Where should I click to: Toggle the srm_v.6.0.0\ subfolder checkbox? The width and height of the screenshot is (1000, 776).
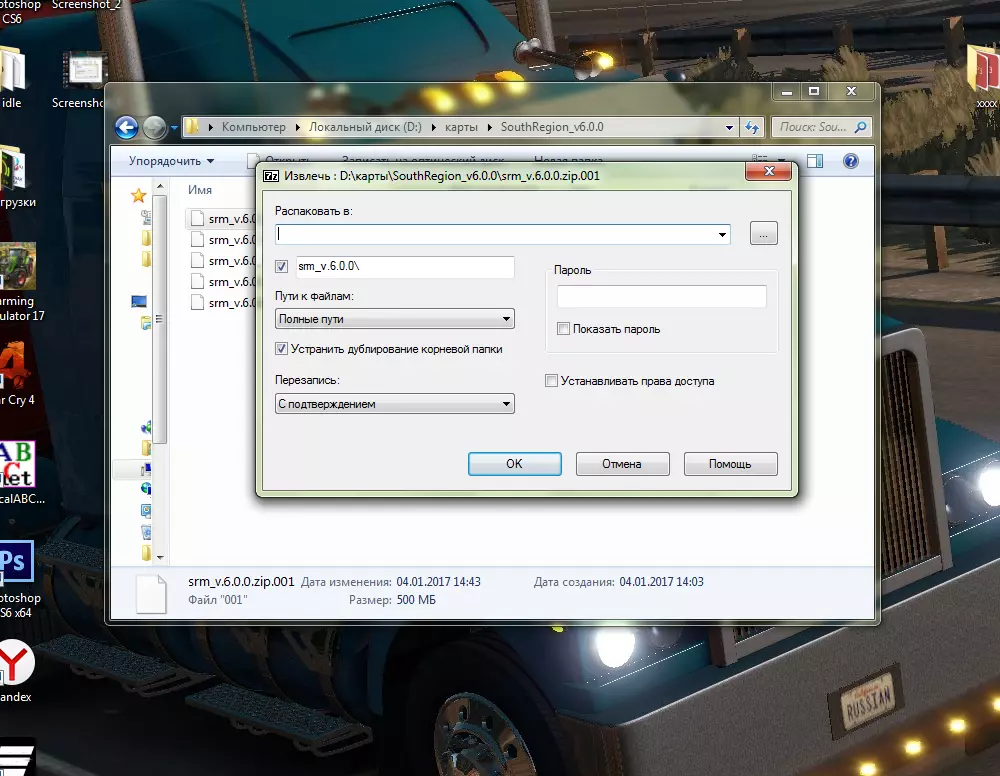point(281,267)
